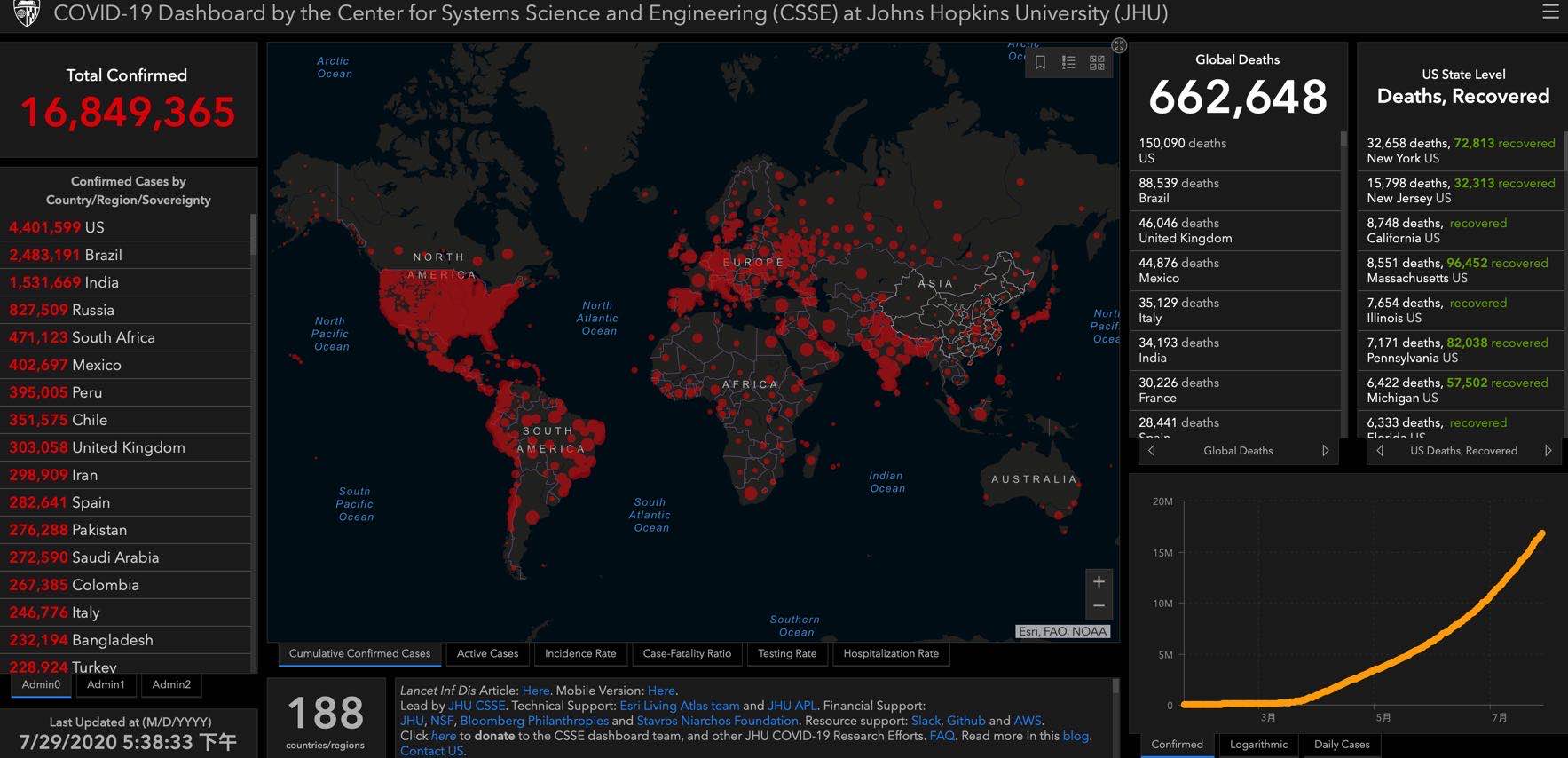Click the country list scrollbar

pos(253,236)
